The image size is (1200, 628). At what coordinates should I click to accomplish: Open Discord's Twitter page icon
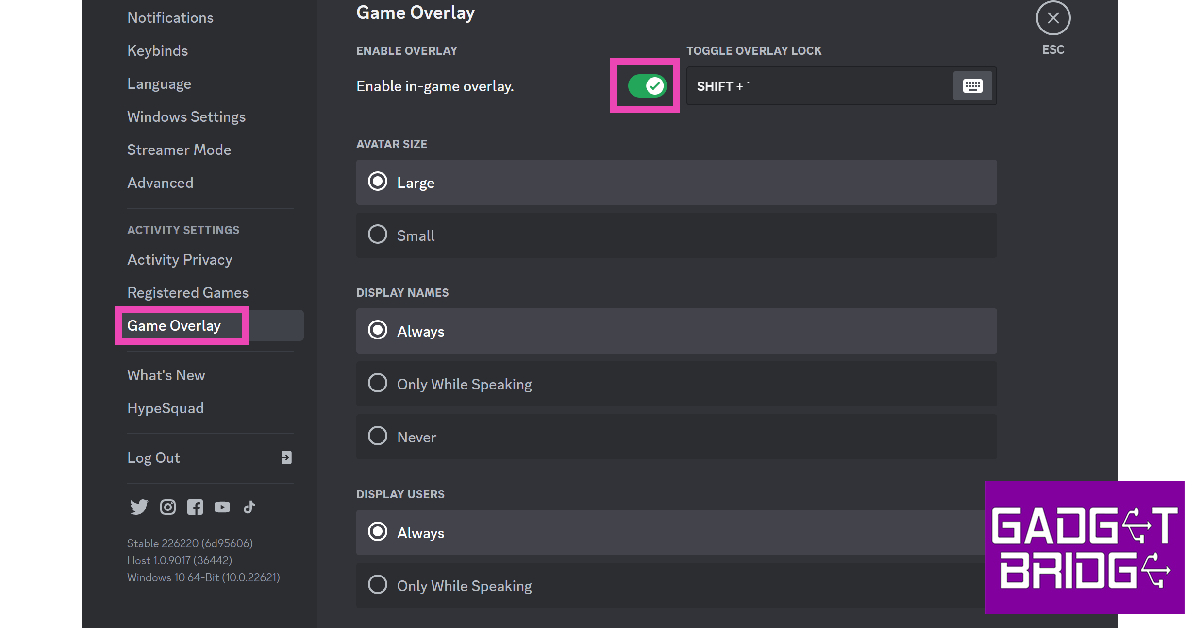139,507
